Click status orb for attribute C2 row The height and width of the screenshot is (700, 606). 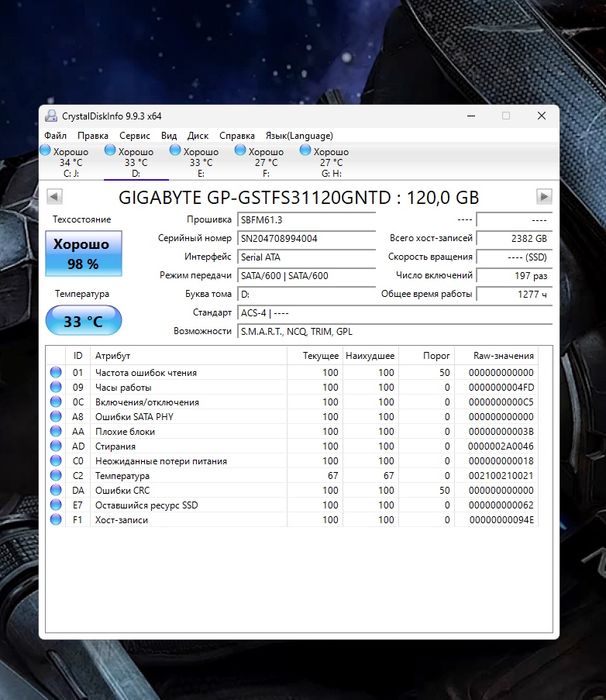click(56, 475)
